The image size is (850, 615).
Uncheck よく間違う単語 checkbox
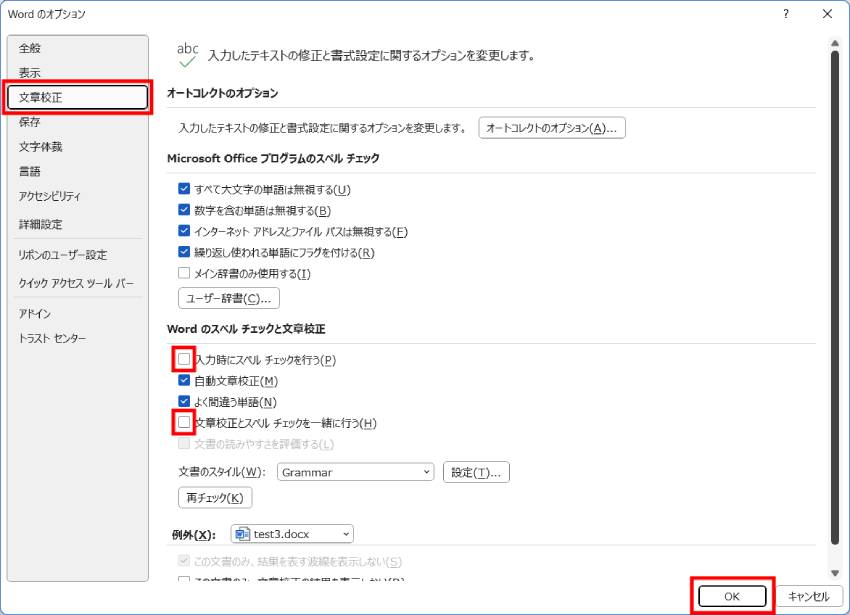point(184,402)
